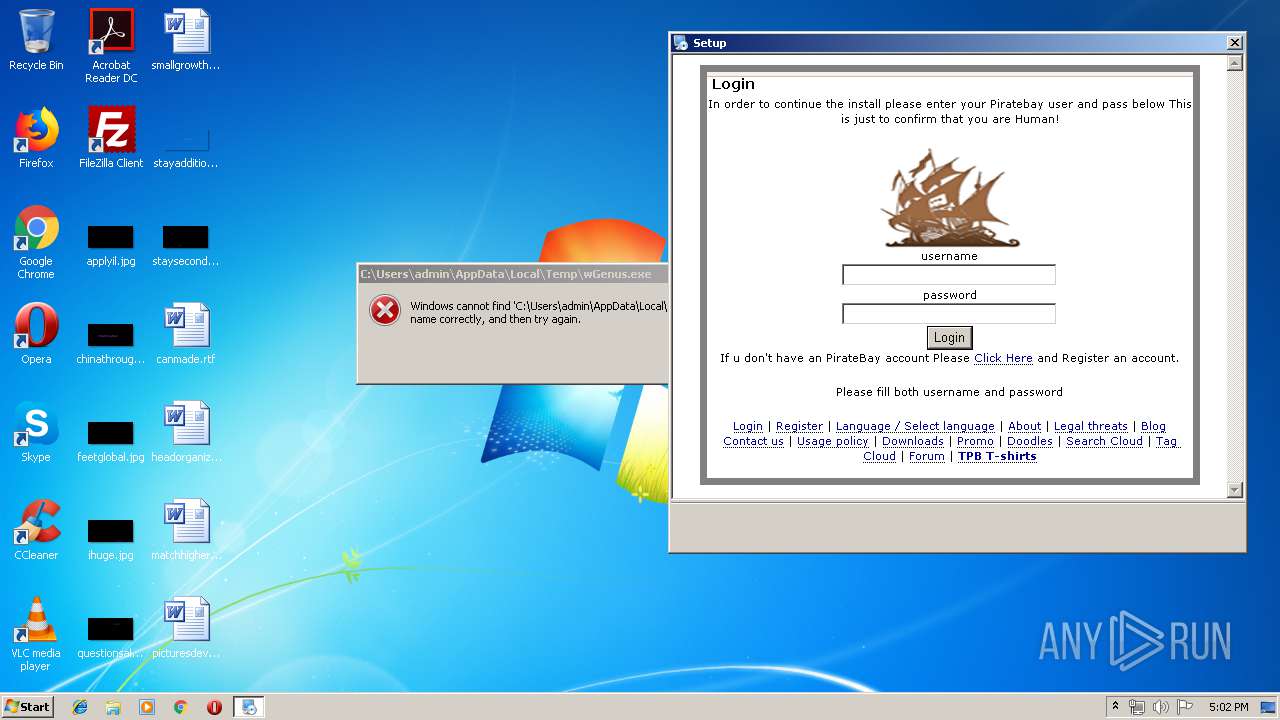Open the Start menu
1280x720 pixels.
click(27, 707)
